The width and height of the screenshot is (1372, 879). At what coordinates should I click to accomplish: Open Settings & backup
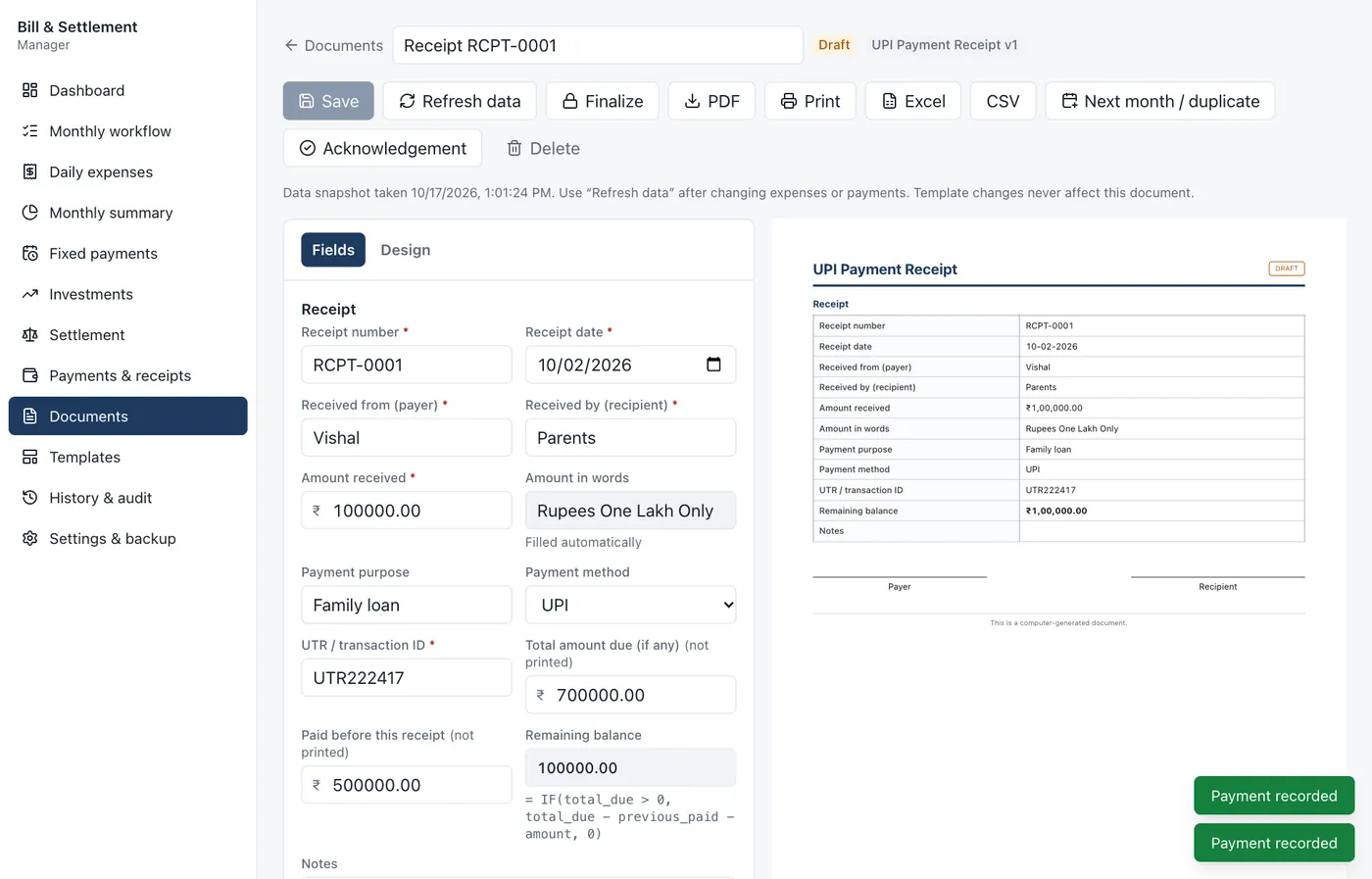[127, 538]
